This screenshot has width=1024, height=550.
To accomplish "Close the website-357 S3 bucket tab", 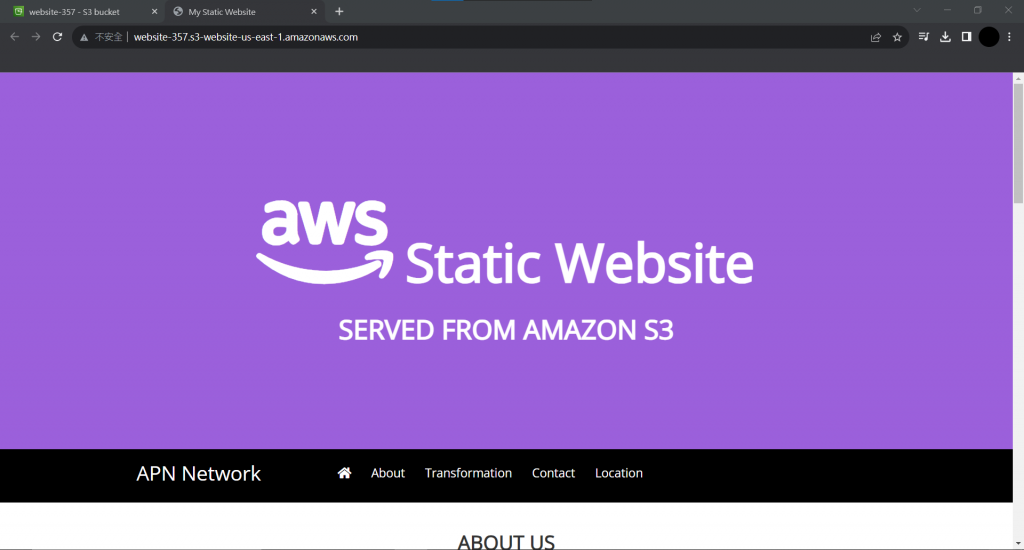I will (154, 12).
